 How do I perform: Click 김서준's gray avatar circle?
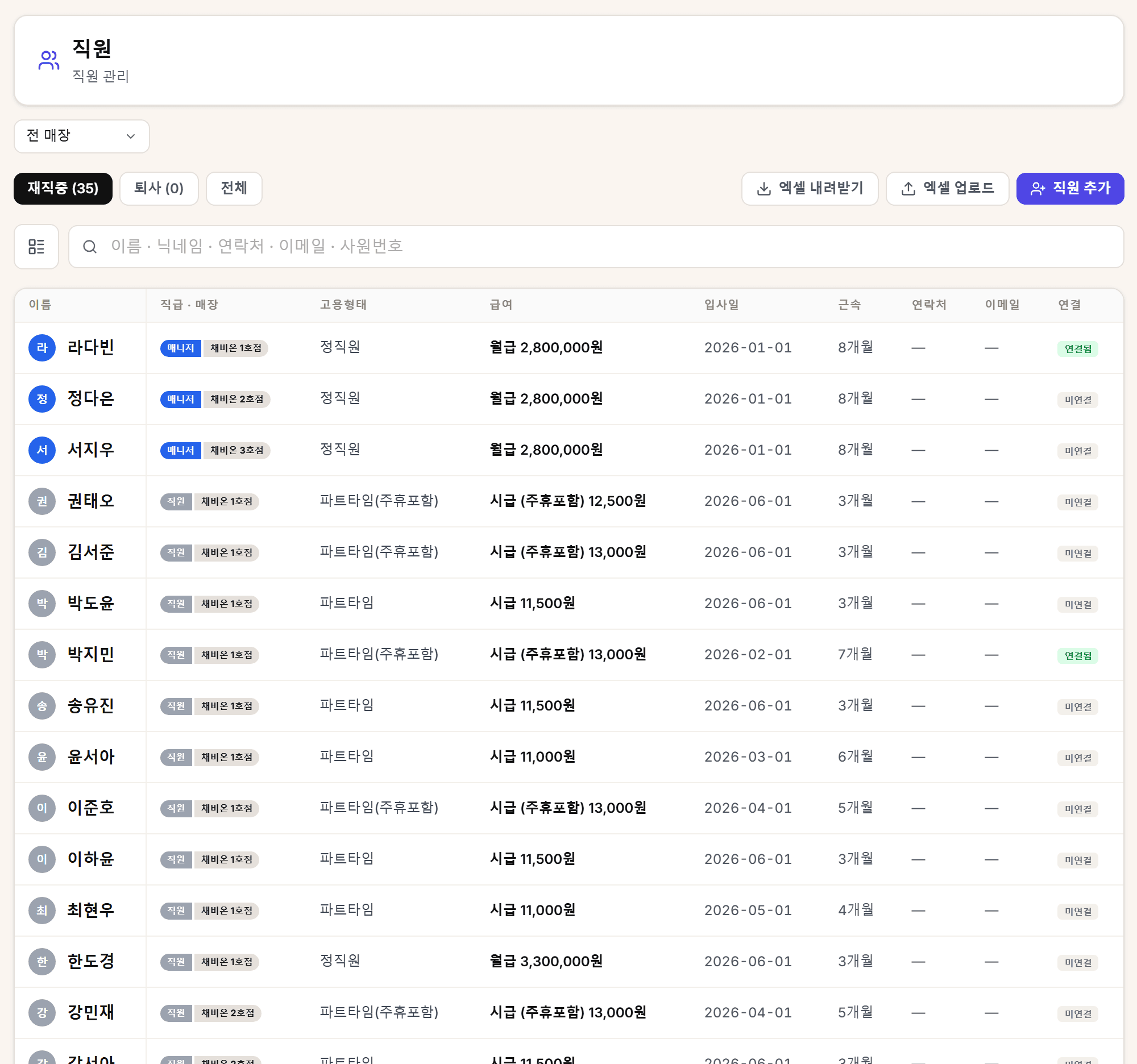tap(42, 552)
